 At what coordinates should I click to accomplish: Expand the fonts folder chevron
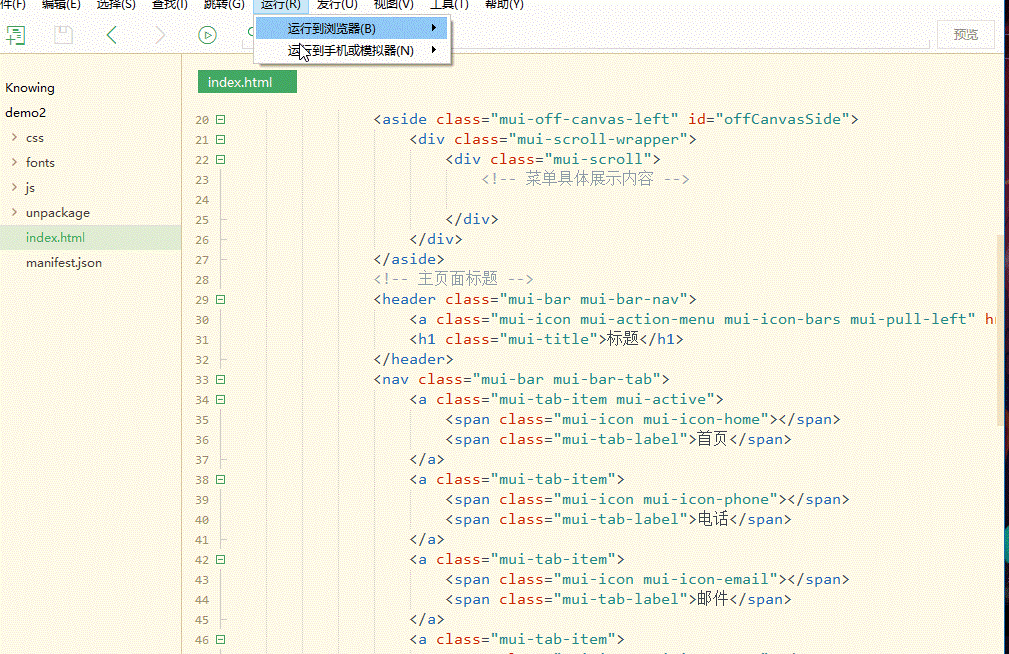[14, 162]
